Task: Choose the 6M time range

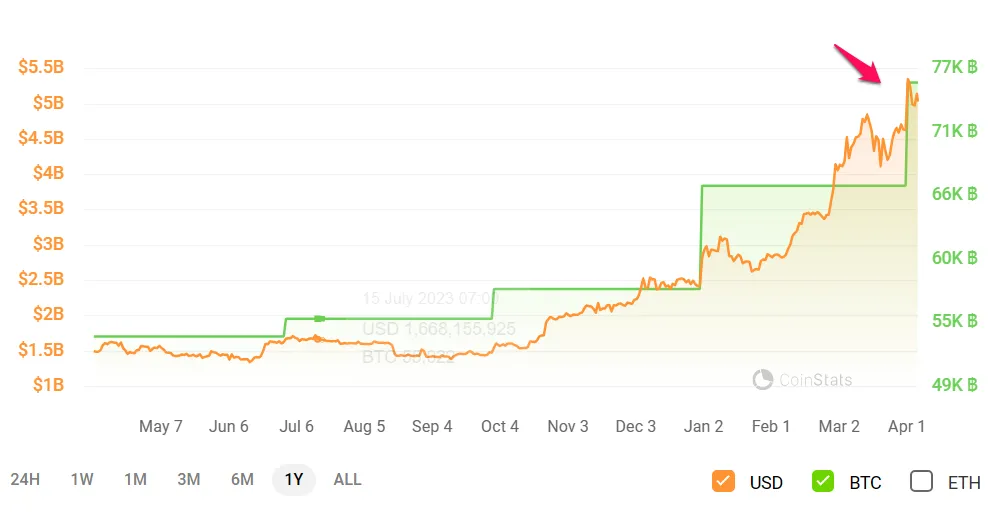Action: click(242, 480)
